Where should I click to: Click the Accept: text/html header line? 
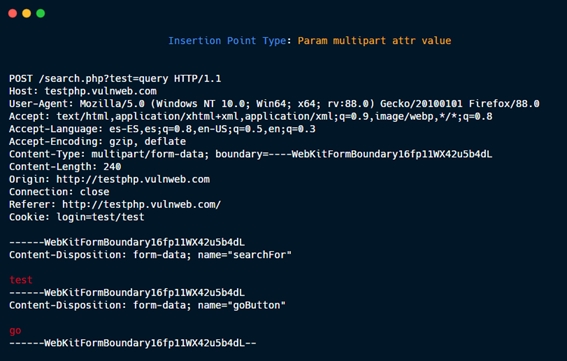(251, 116)
